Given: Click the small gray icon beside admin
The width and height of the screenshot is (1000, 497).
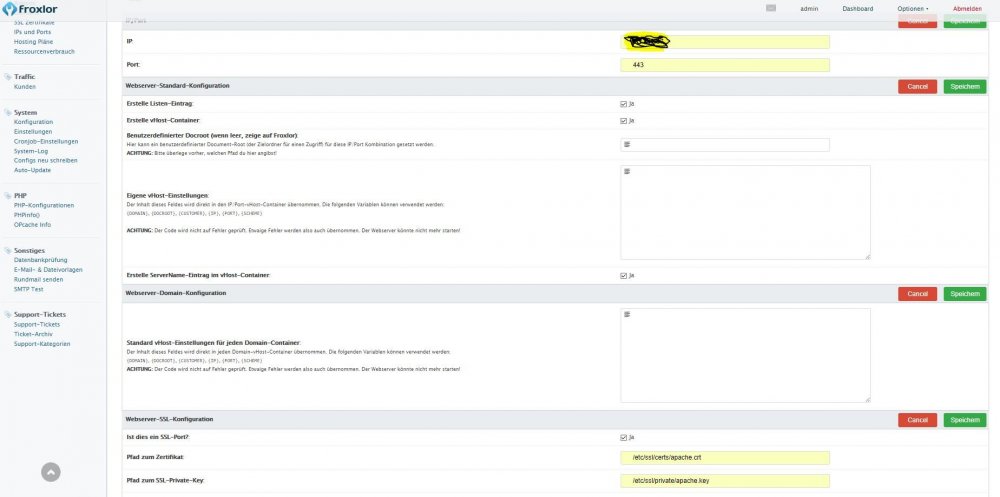Looking at the screenshot, I should (770, 8).
